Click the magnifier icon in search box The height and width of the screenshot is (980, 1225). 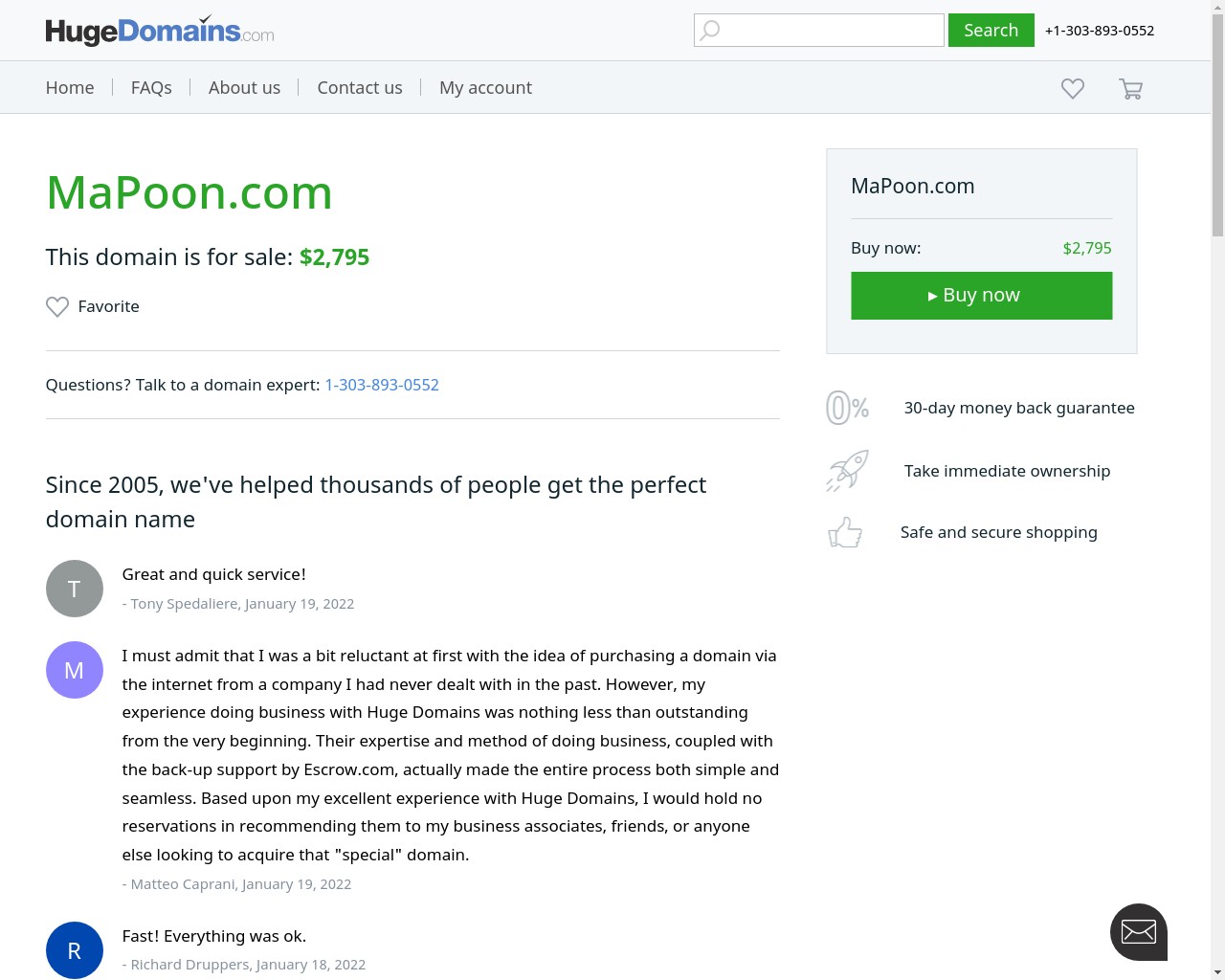[x=710, y=31]
